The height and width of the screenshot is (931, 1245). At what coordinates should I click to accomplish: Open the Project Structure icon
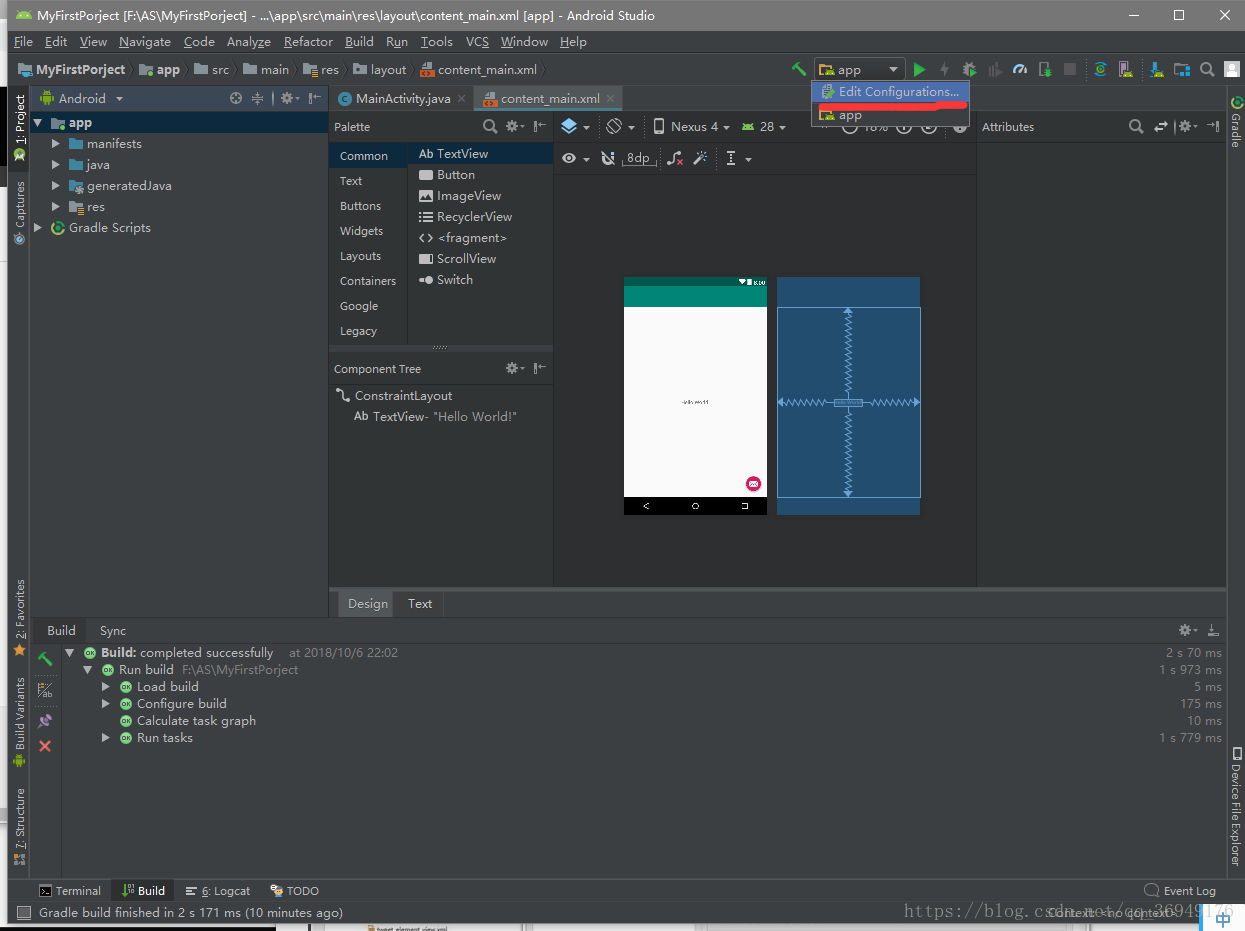1182,69
